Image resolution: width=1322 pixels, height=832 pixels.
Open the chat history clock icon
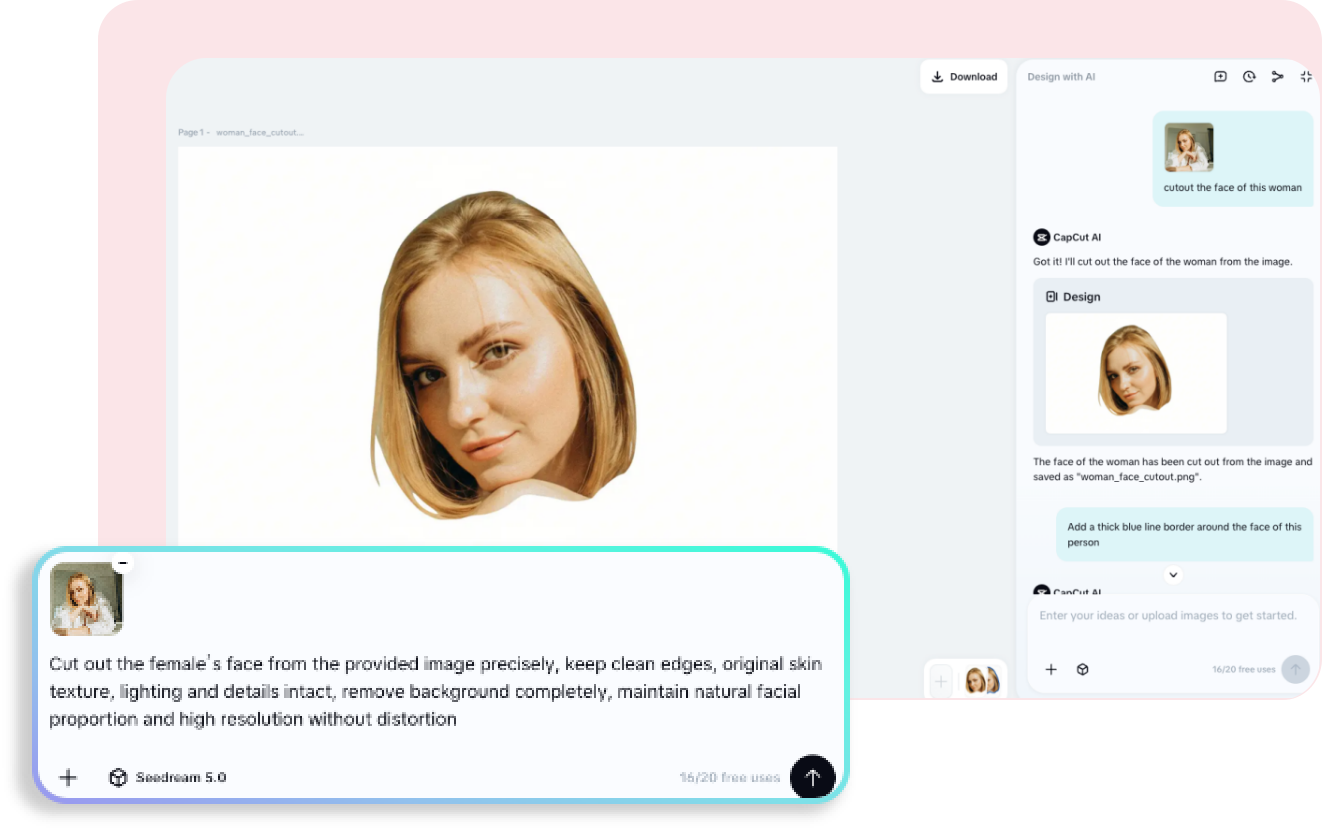pyautogui.click(x=1249, y=77)
